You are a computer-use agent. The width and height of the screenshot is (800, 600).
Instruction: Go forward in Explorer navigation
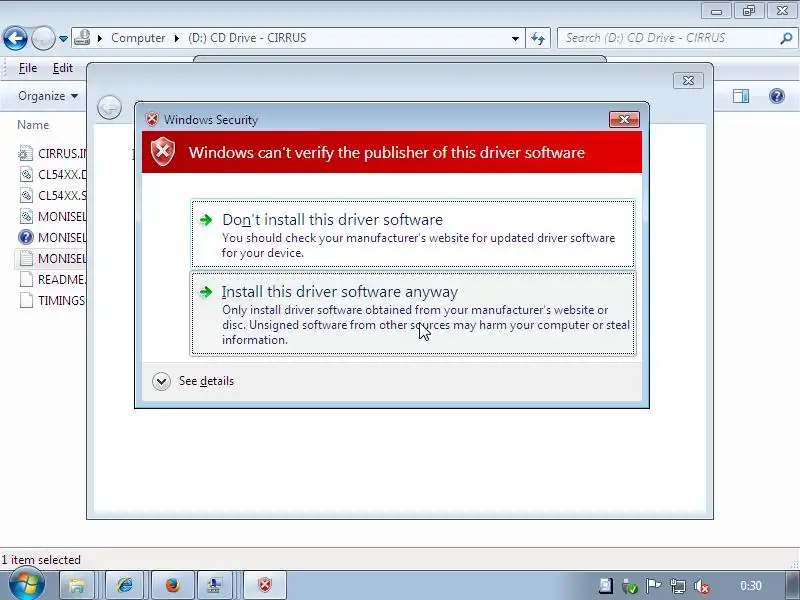tap(43, 38)
